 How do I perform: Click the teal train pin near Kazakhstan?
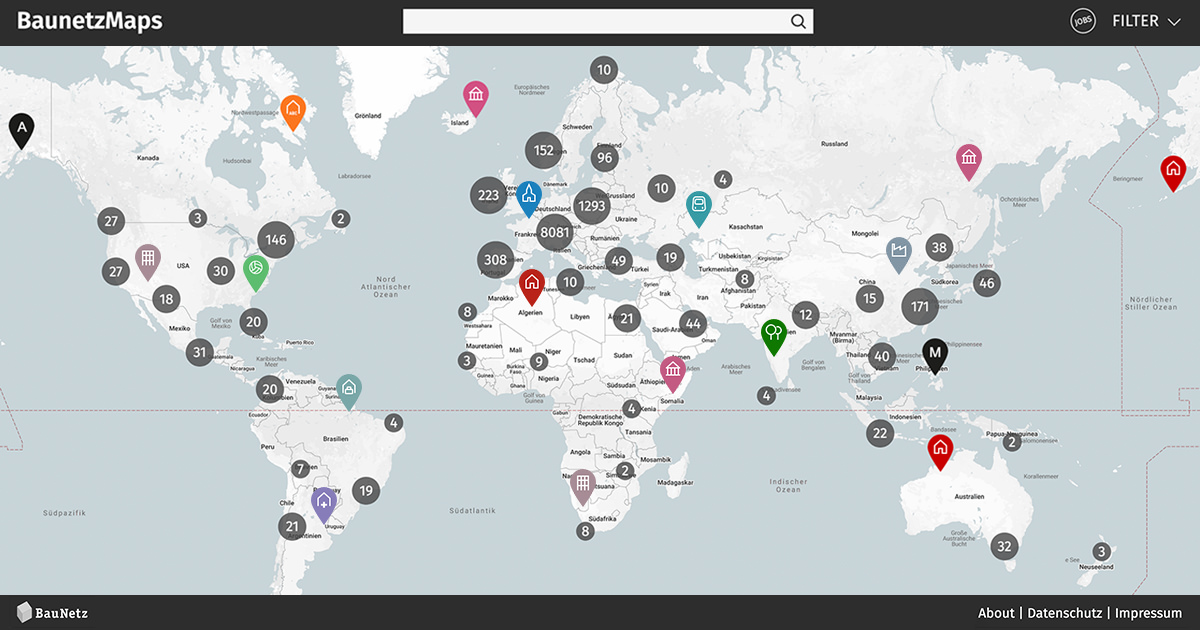[698, 206]
